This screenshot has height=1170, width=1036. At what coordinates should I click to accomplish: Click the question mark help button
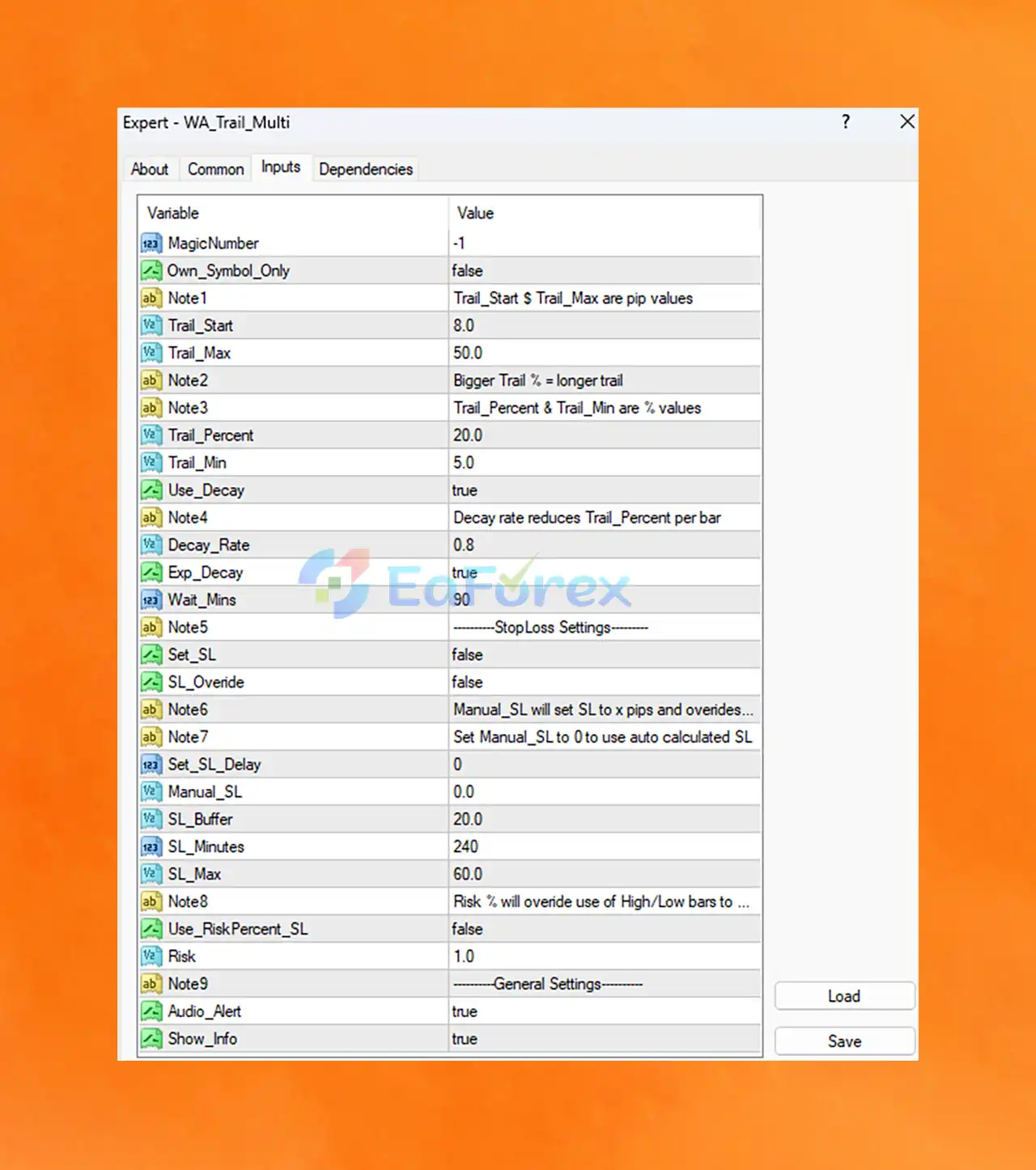coord(846,122)
